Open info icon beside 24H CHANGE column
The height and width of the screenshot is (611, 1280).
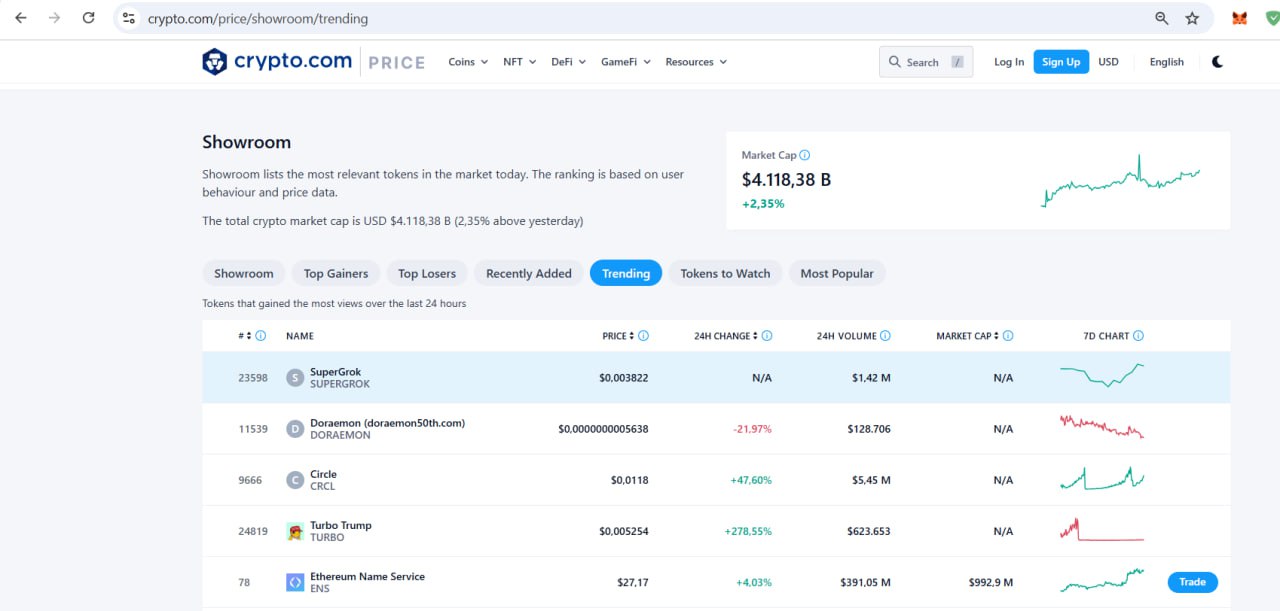click(x=767, y=336)
